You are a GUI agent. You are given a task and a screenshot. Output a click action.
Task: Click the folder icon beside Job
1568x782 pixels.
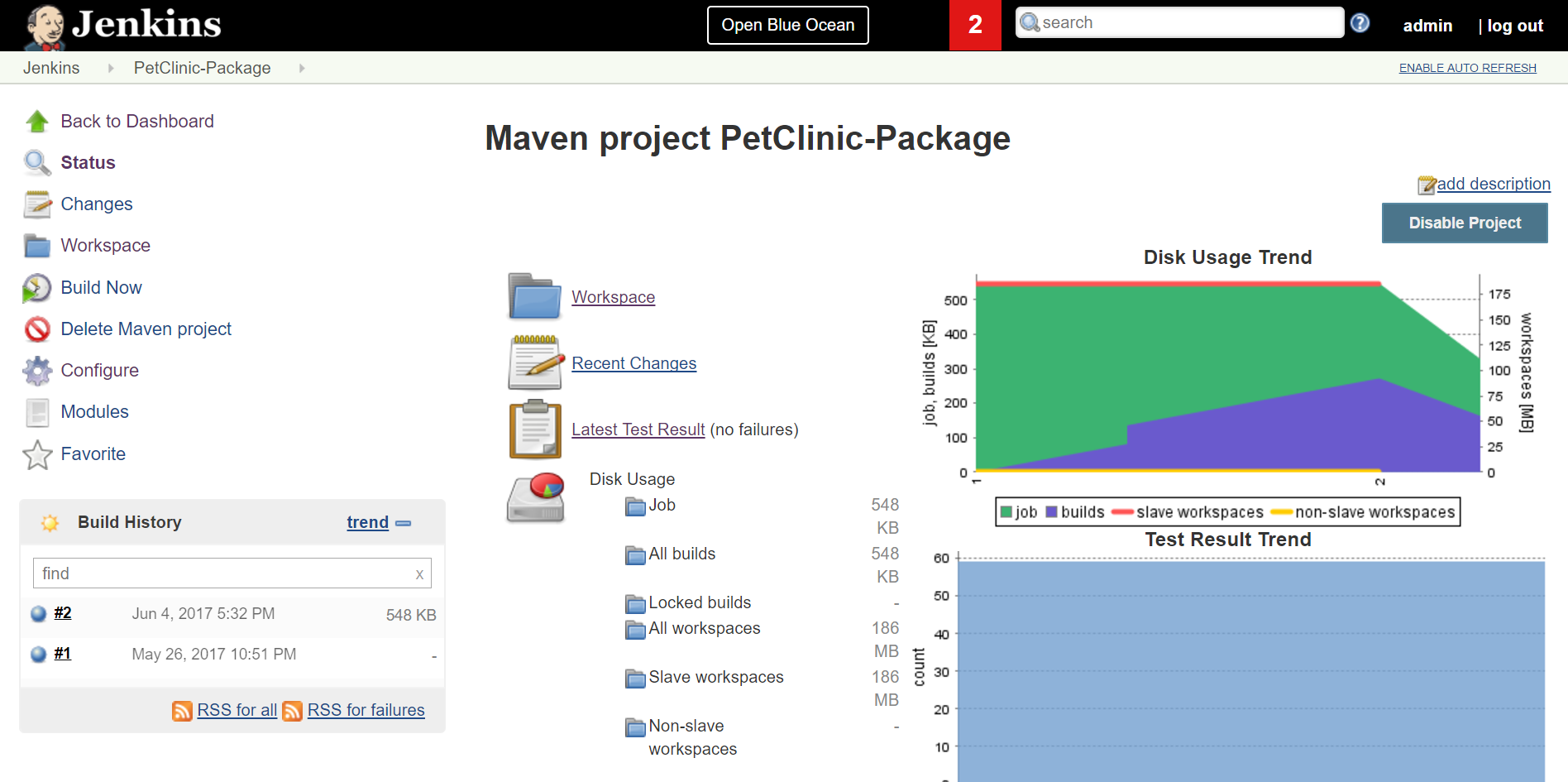[x=635, y=506]
